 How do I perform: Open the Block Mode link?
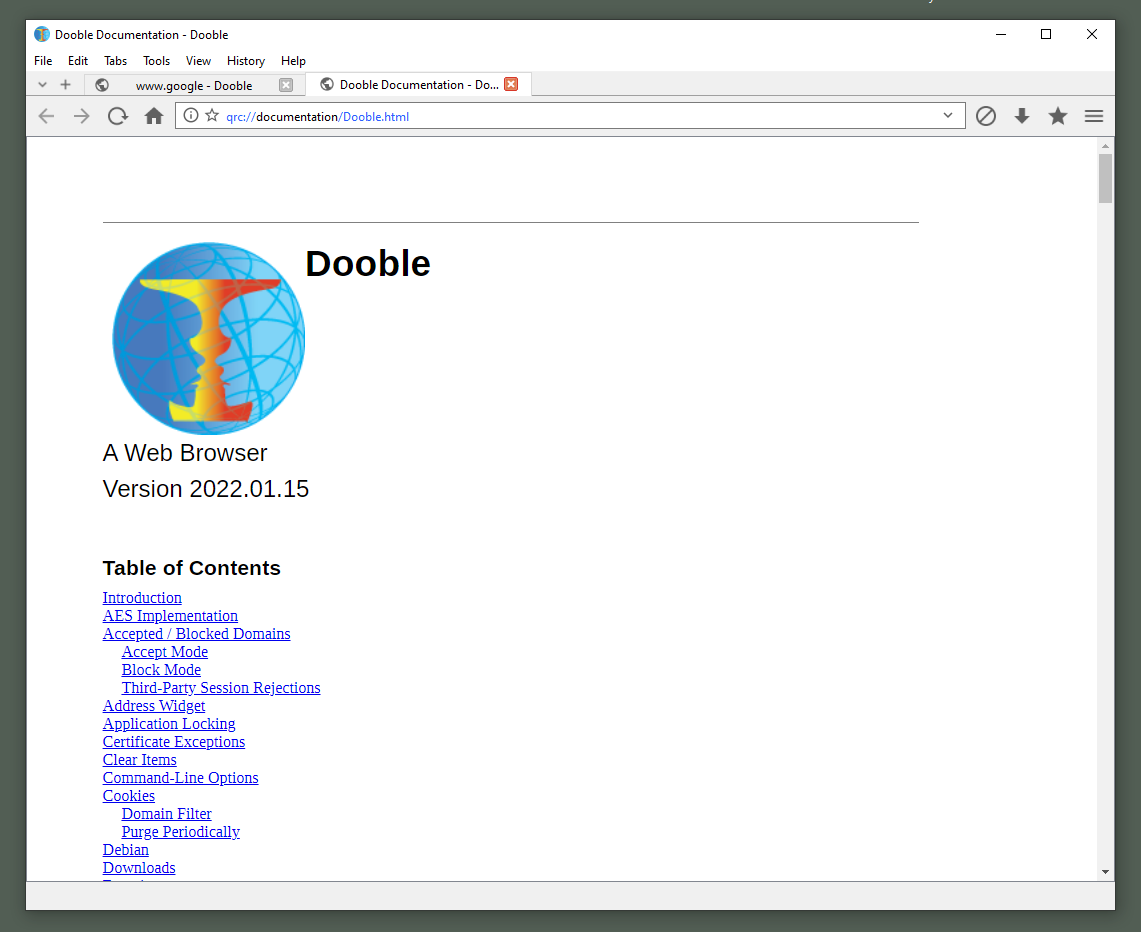point(161,669)
